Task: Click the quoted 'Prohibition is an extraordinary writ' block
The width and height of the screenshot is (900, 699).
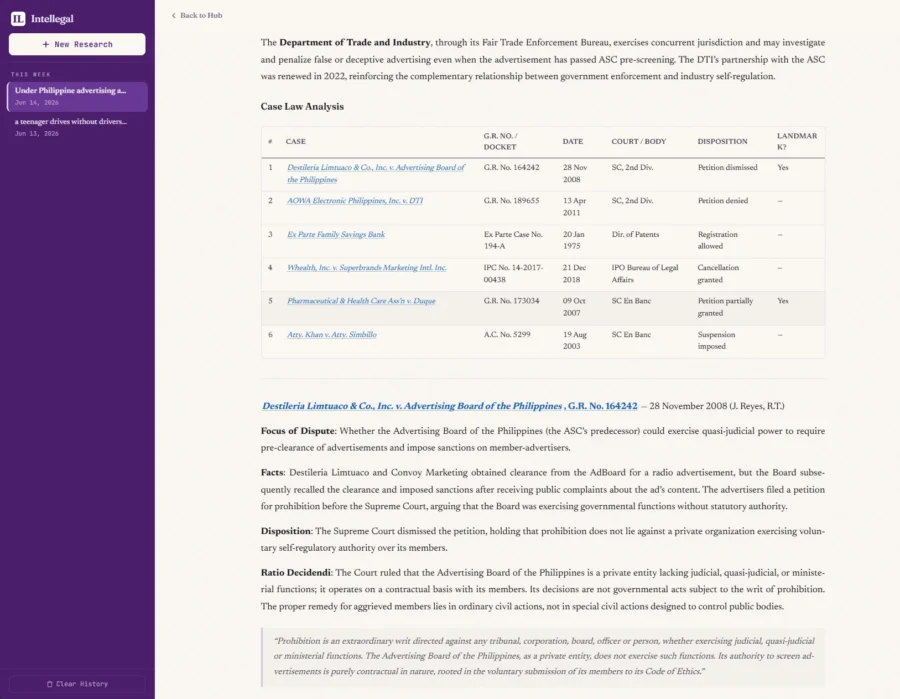Action: click(543, 657)
